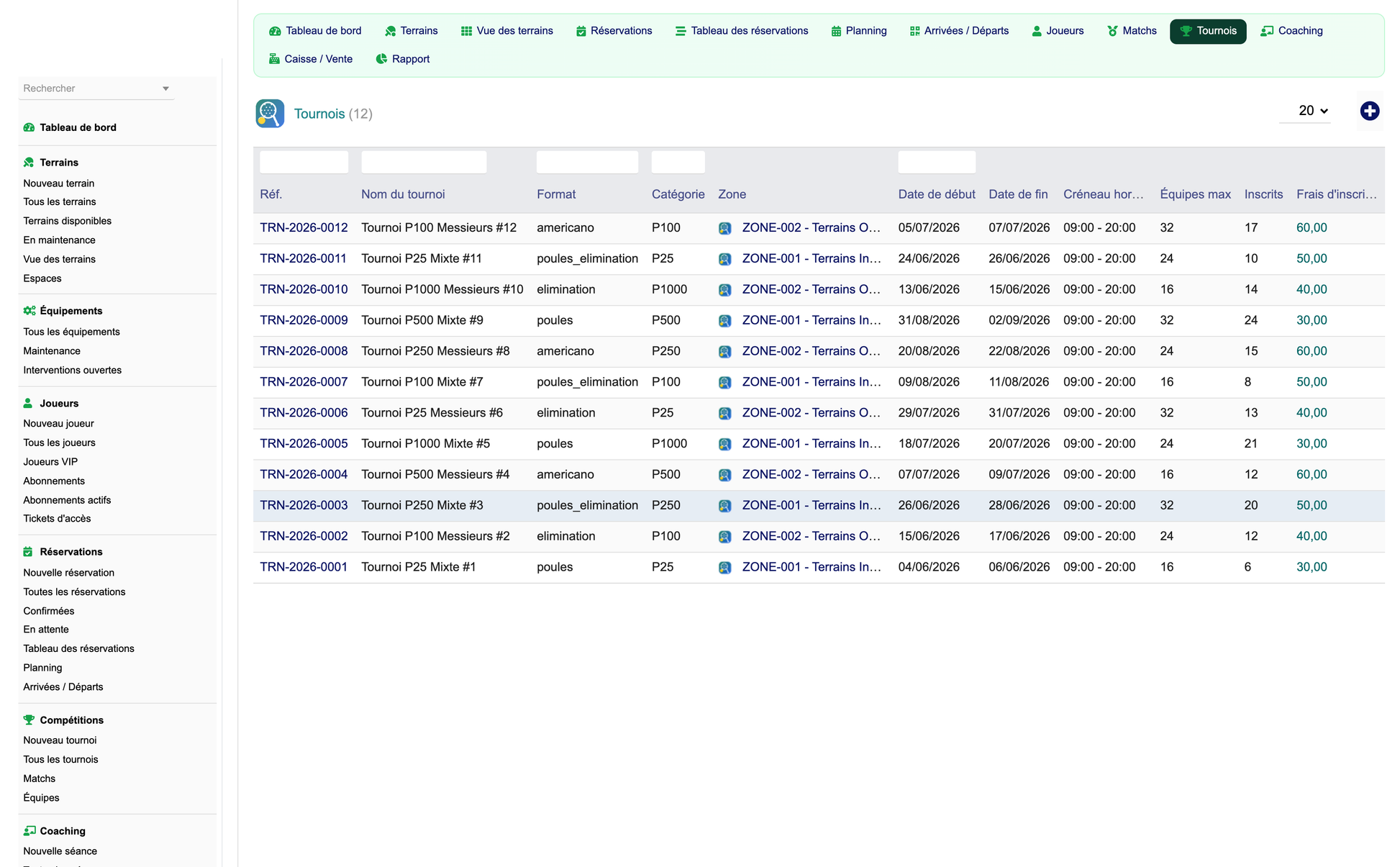Image resolution: width=1400 pixels, height=867 pixels.
Task: Click Nouvelle séance under Coaching
Action: coord(60,851)
